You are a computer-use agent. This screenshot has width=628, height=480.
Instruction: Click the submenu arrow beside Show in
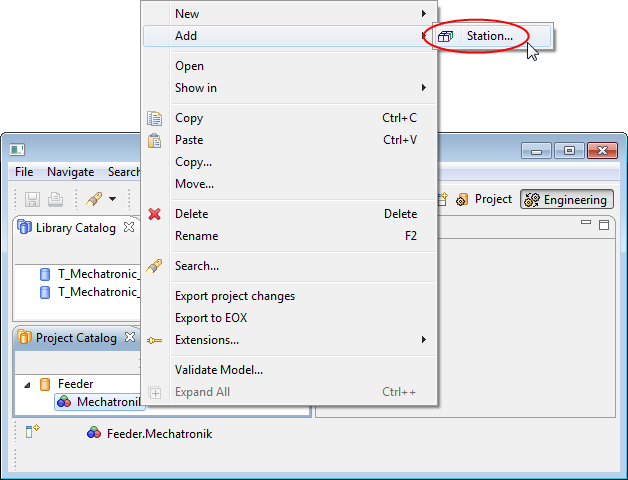click(424, 88)
